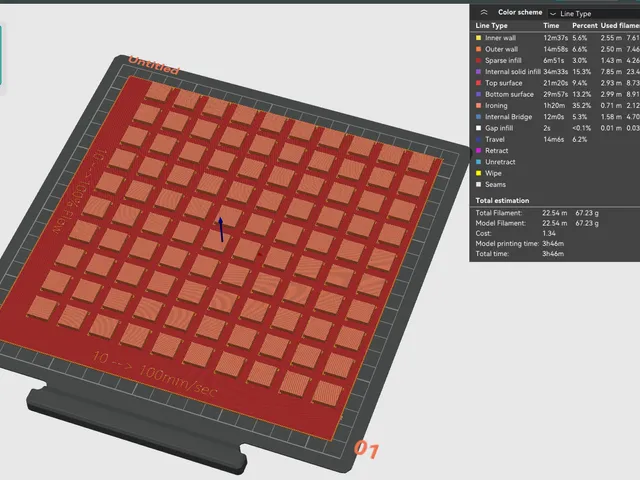Screen dimensions: 640x480
Task: Click the Line Type column header
Action: (491, 25)
